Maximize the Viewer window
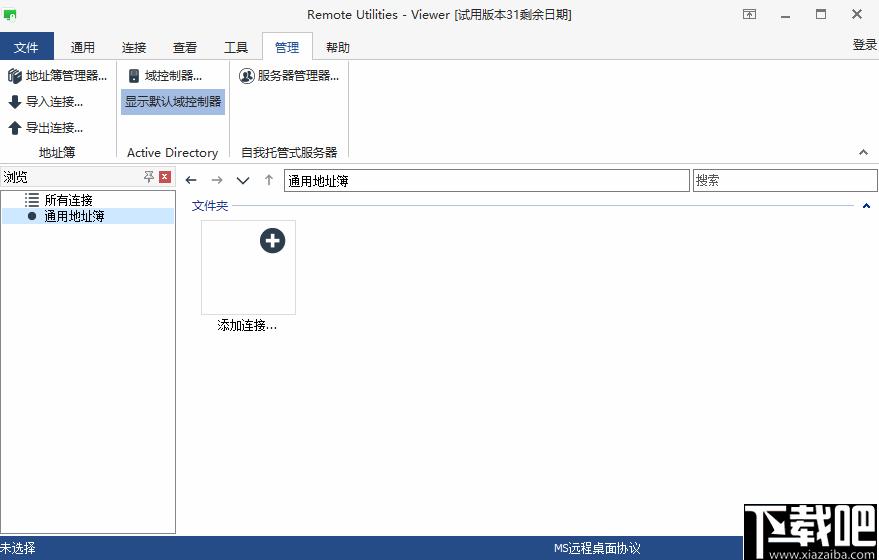This screenshot has width=879, height=560. 821,15
